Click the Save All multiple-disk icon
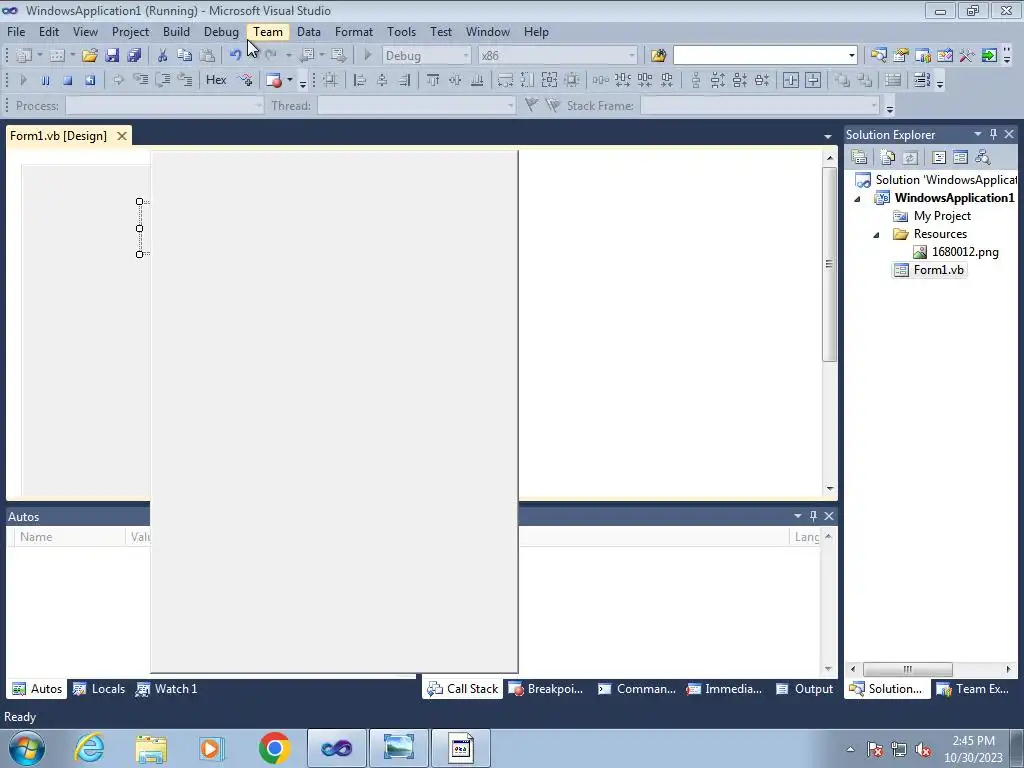The height and width of the screenshot is (768, 1024). coord(135,56)
